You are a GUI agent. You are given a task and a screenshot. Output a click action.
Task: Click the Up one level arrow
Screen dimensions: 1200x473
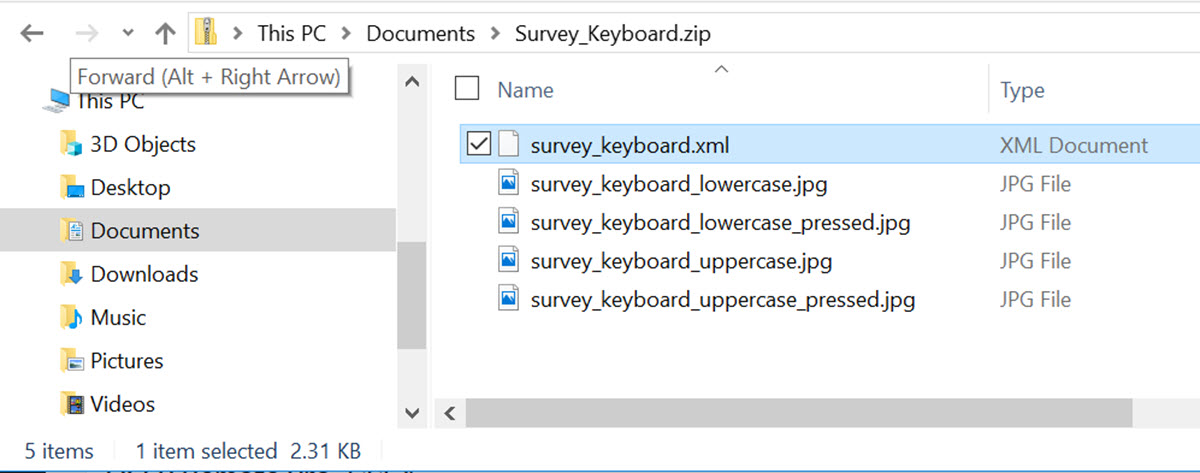coord(165,33)
